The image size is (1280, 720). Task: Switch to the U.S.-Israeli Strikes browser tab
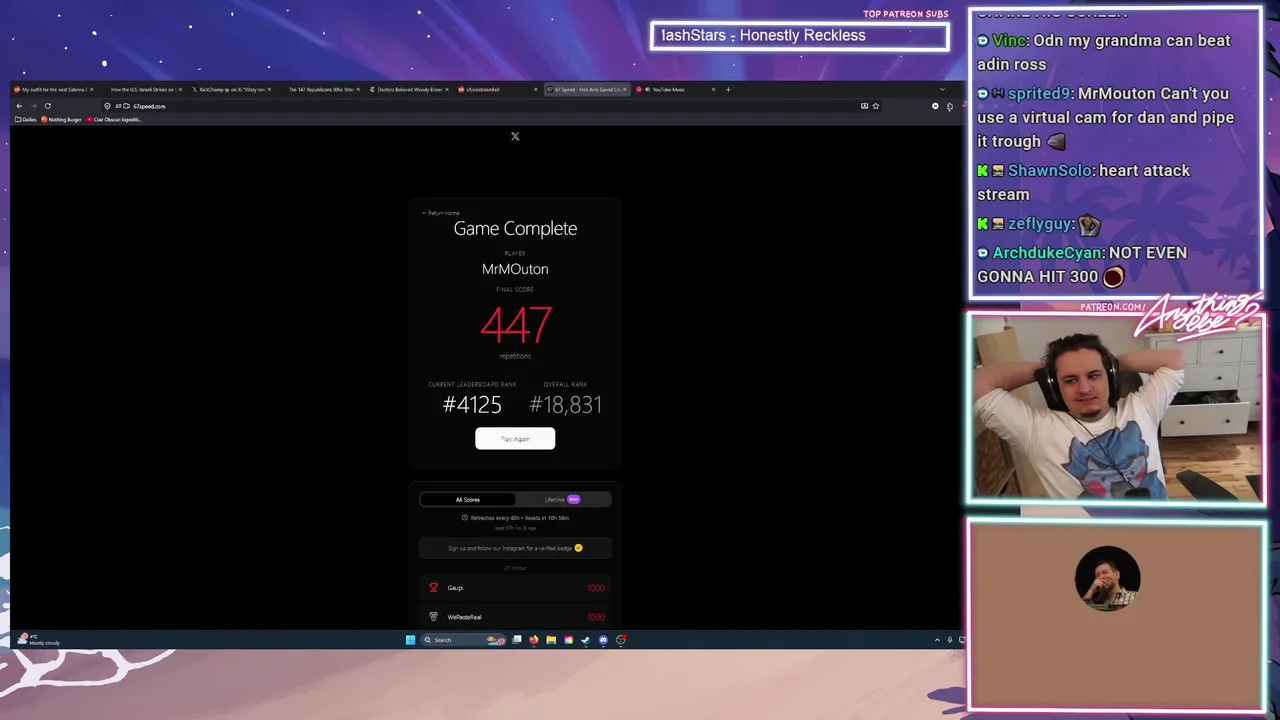(x=143, y=89)
